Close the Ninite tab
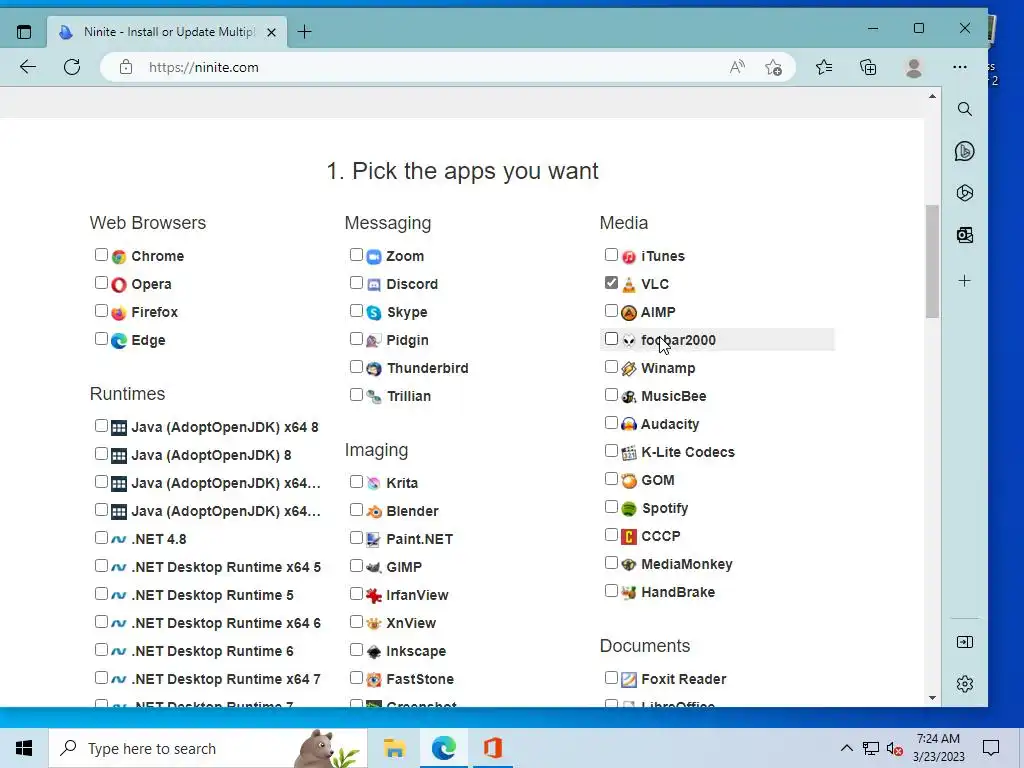Screen dimensions: 1024x768 pos(272,32)
